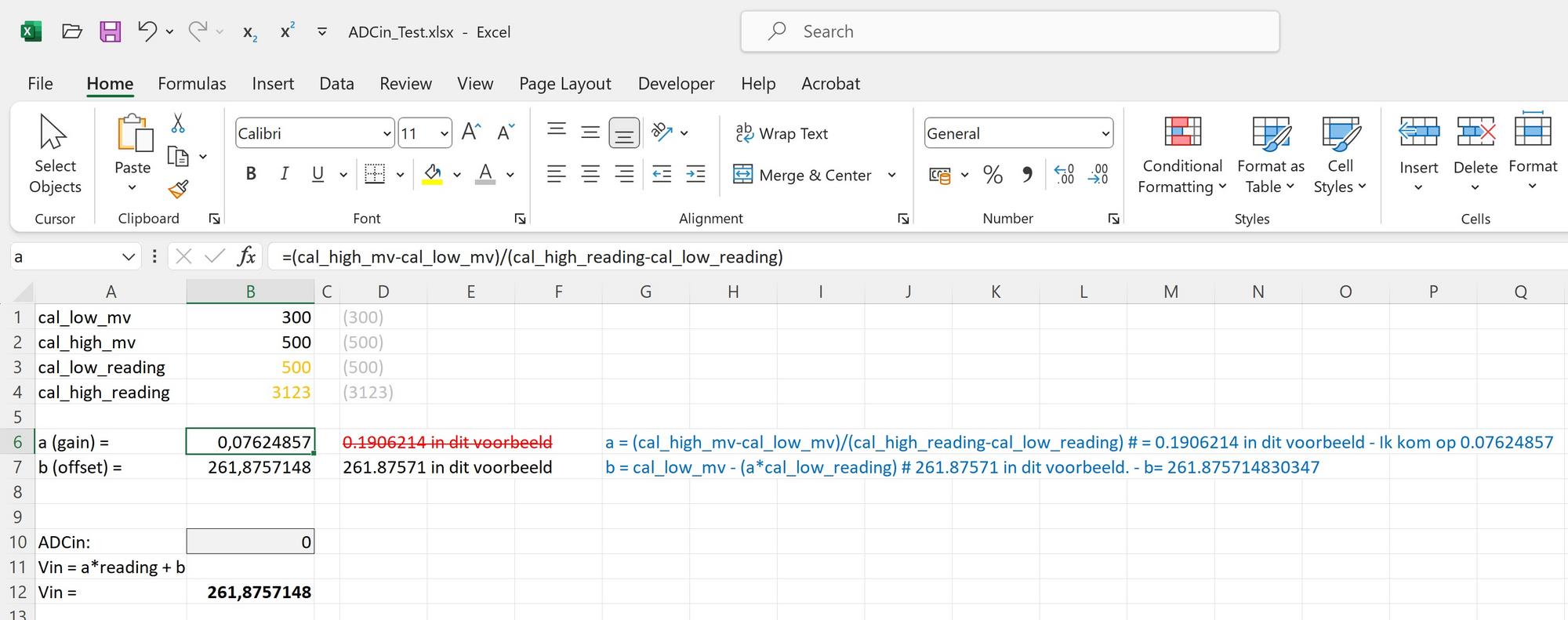Confirm formula entry with the checkmark
Image resolution: width=1568 pixels, height=620 pixels.
tap(214, 256)
